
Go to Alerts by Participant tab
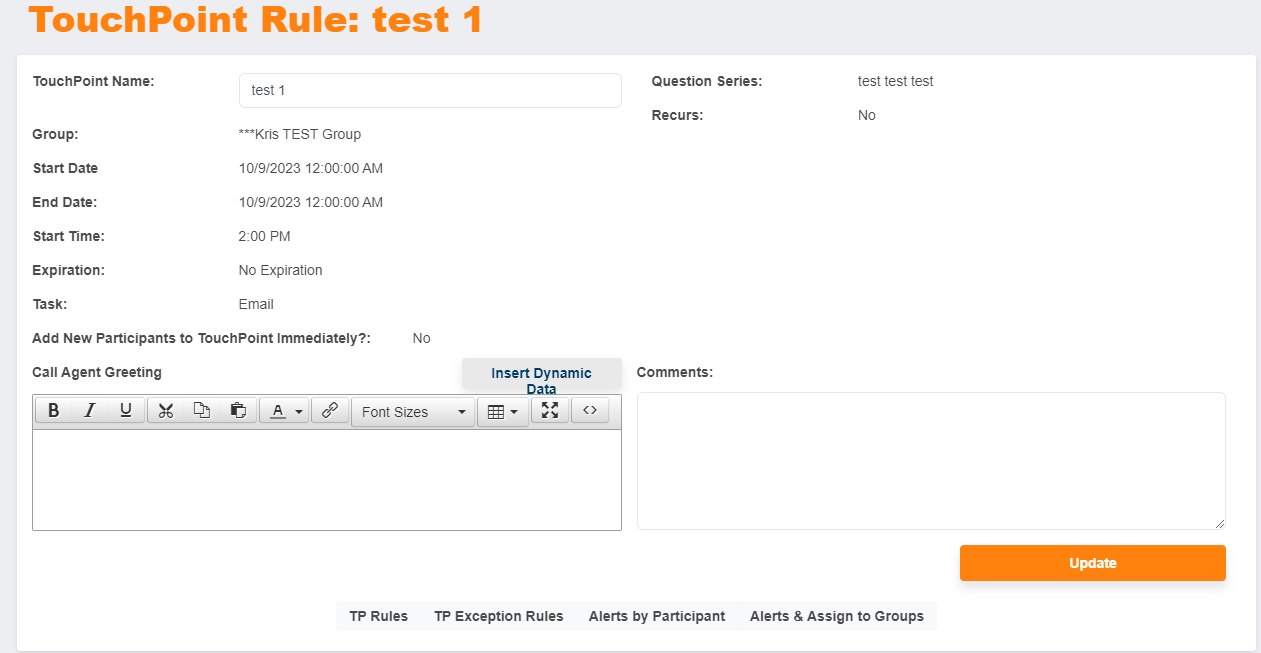point(656,616)
